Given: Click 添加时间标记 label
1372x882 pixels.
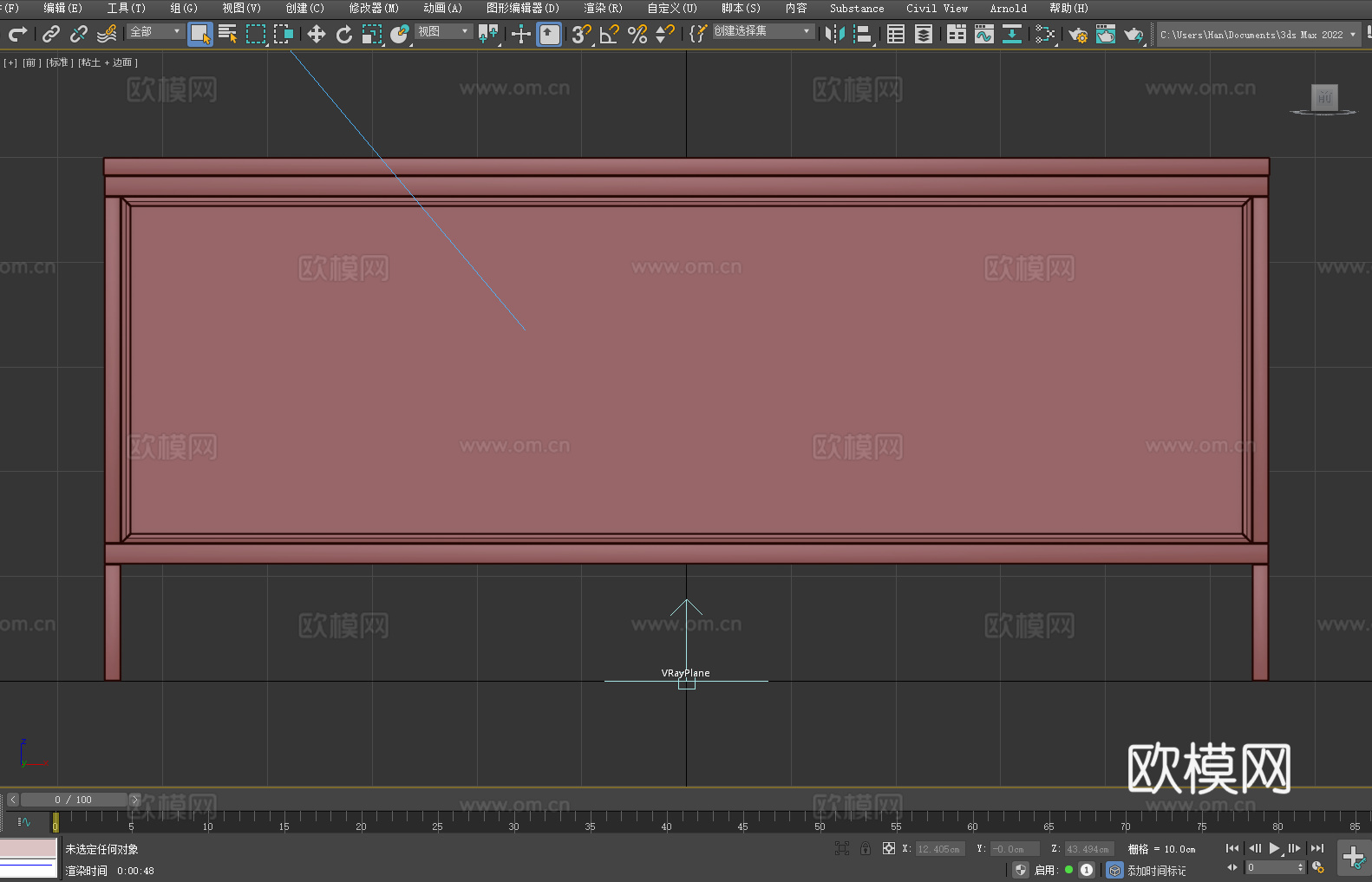Looking at the screenshot, I should point(1156,870).
